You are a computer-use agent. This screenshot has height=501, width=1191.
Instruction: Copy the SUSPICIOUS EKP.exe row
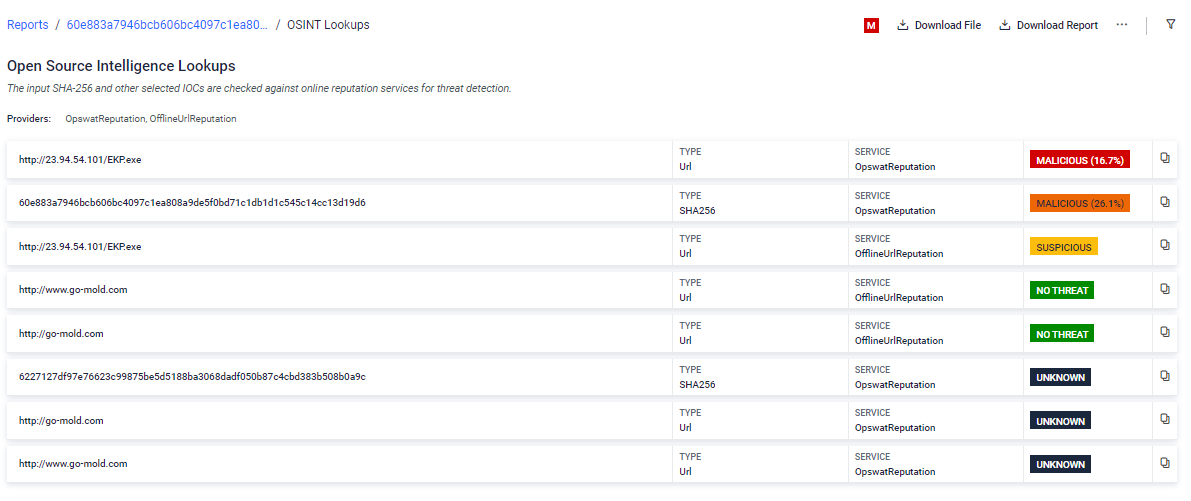pyautogui.click(x=1165, y=245)
